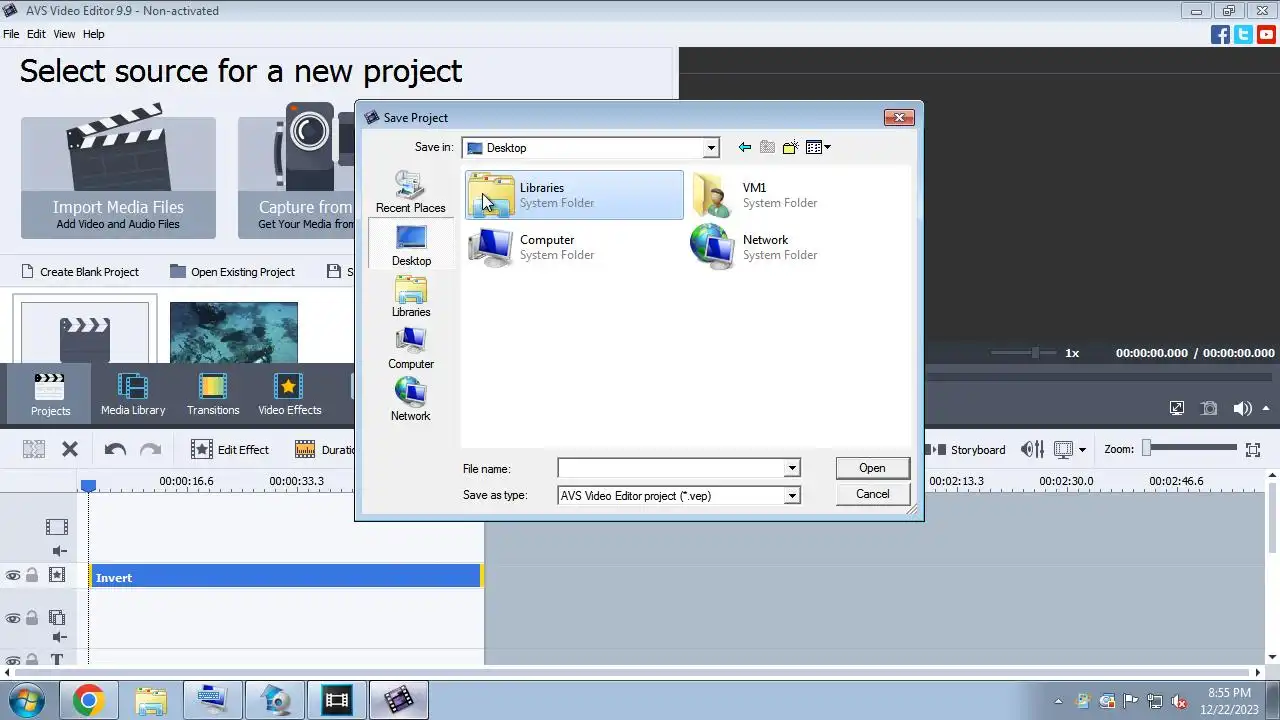Image resolution: width=1280 pixels, height=720 pixels.
Task: Switch to the Projects tab
Action: 50,394
